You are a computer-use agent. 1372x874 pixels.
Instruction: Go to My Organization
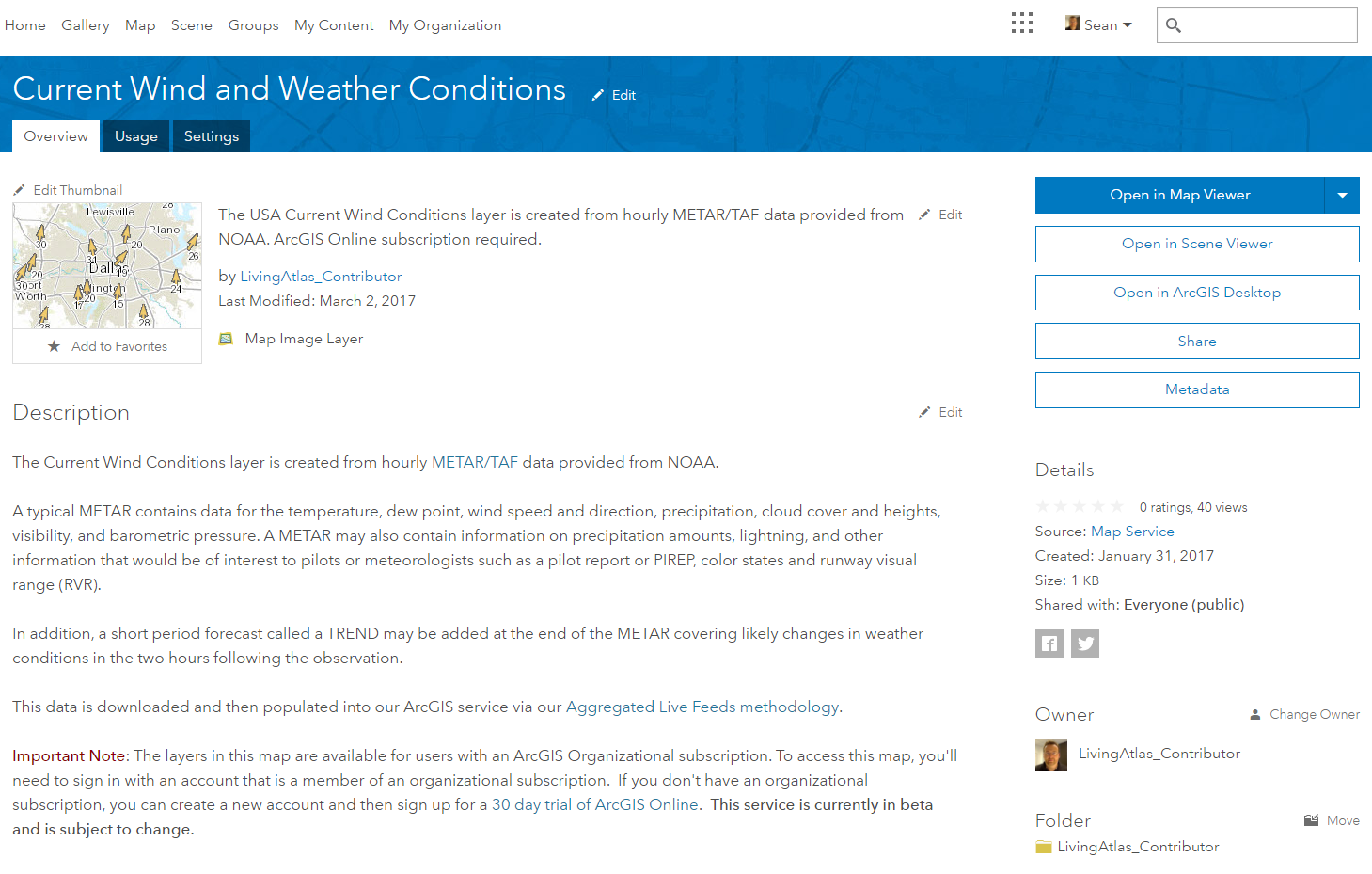pos(445,25)
